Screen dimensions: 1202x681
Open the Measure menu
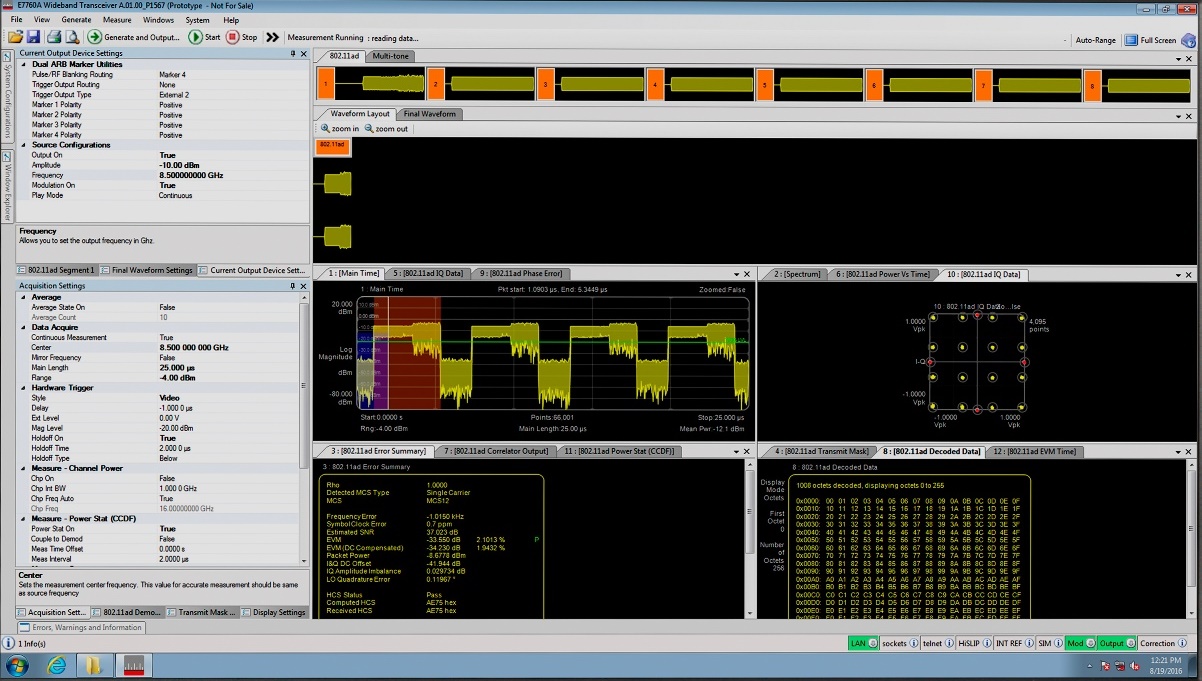(x=117, y=20)
